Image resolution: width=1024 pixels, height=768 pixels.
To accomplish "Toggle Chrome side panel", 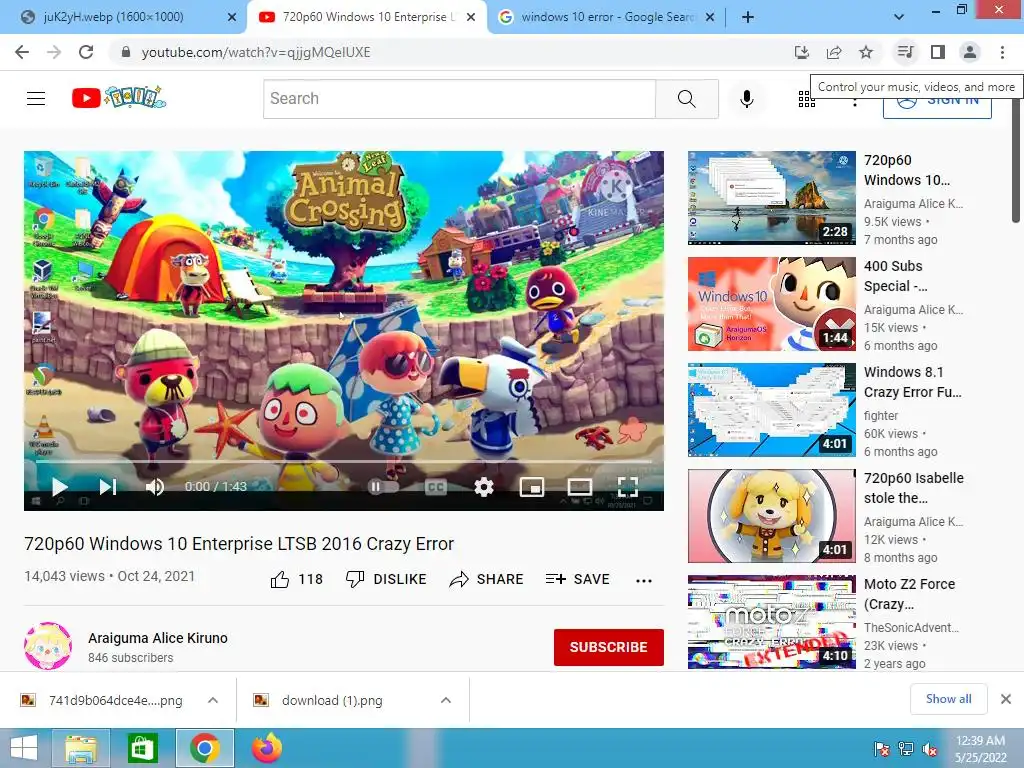I will coord(938,52).
